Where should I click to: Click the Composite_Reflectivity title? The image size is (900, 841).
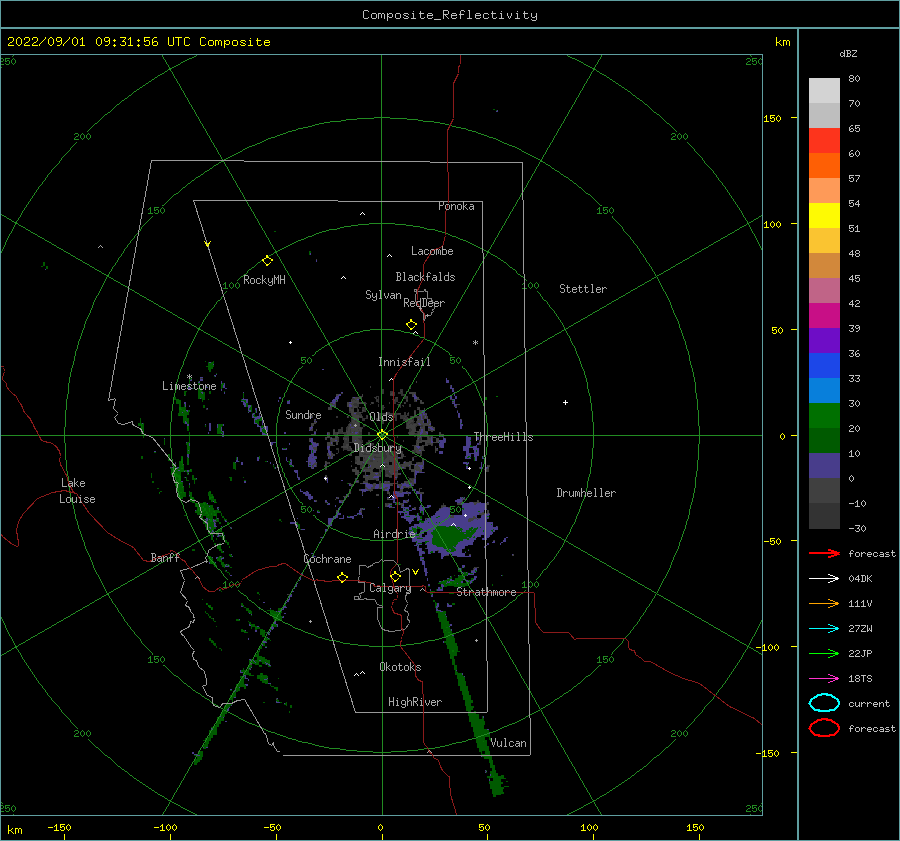pos(449,15)
